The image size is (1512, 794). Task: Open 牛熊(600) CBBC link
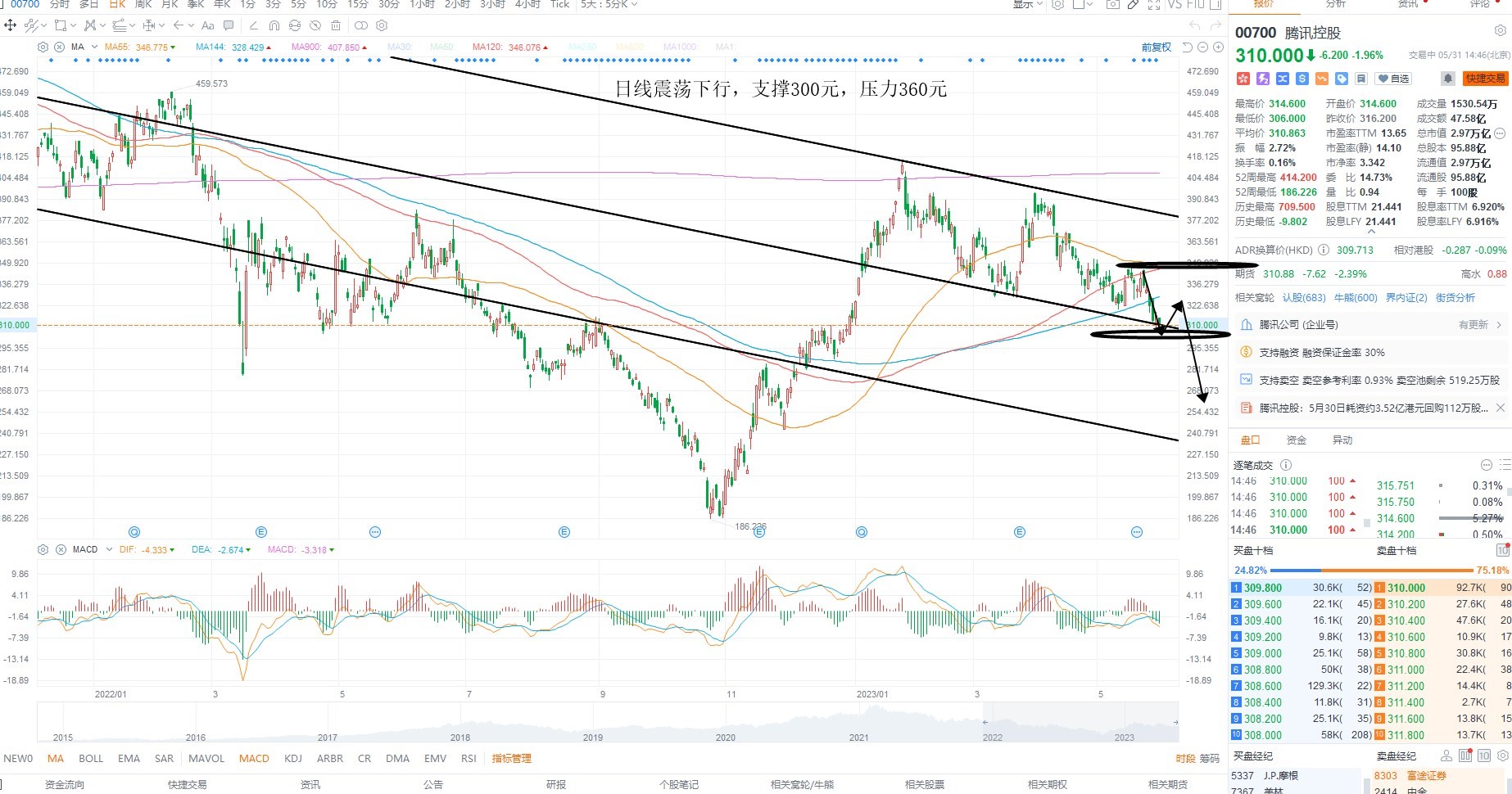(x=1356, y=297)
